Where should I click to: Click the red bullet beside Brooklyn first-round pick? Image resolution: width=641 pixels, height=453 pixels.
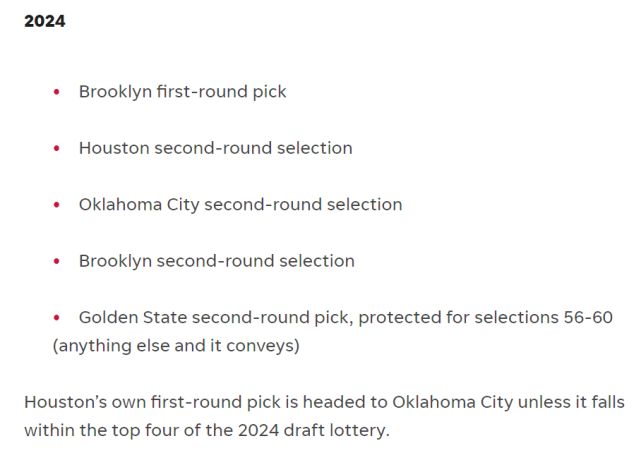pos(57,92)
